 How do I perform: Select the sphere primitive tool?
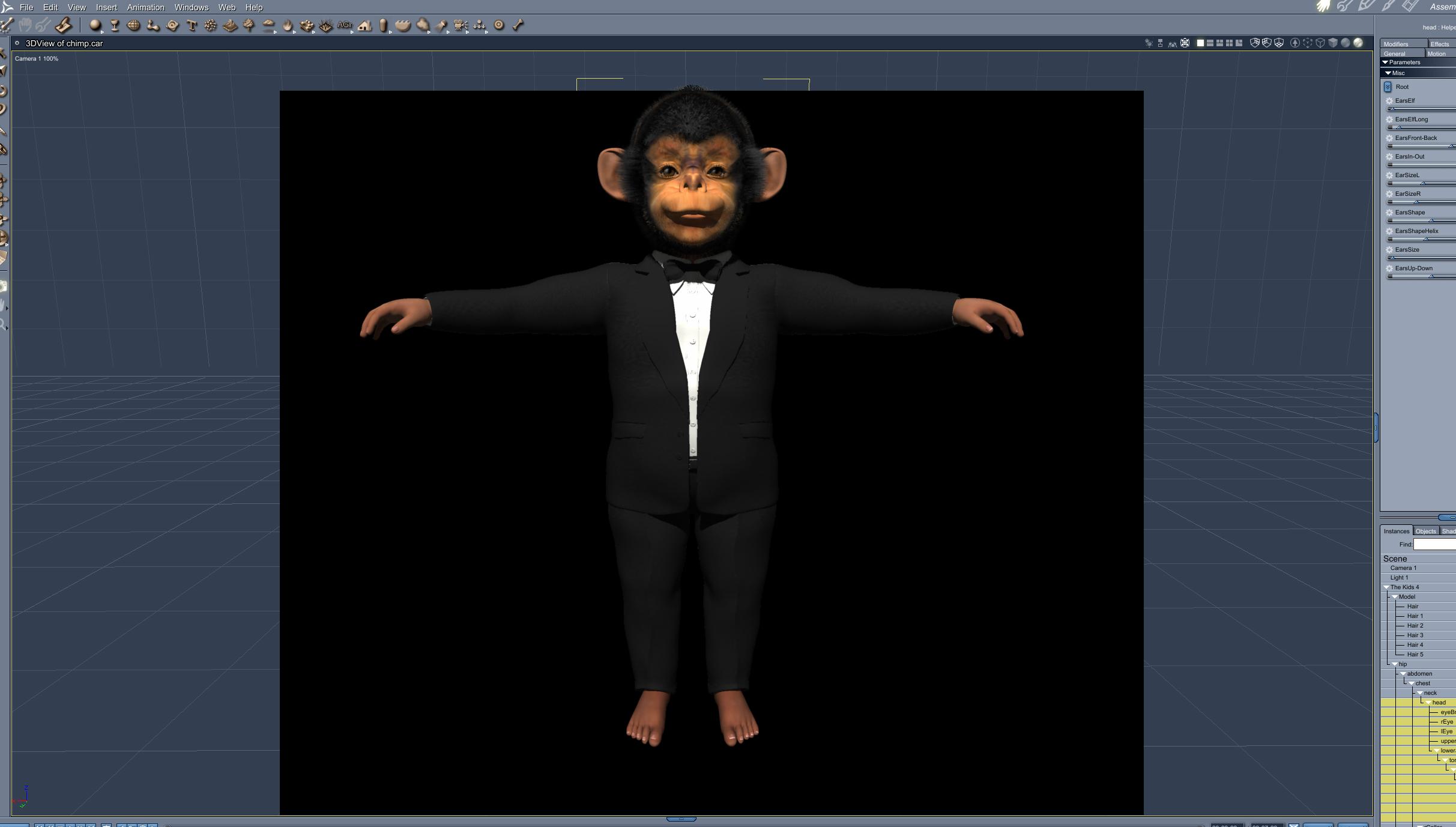(x=95, y=25)
